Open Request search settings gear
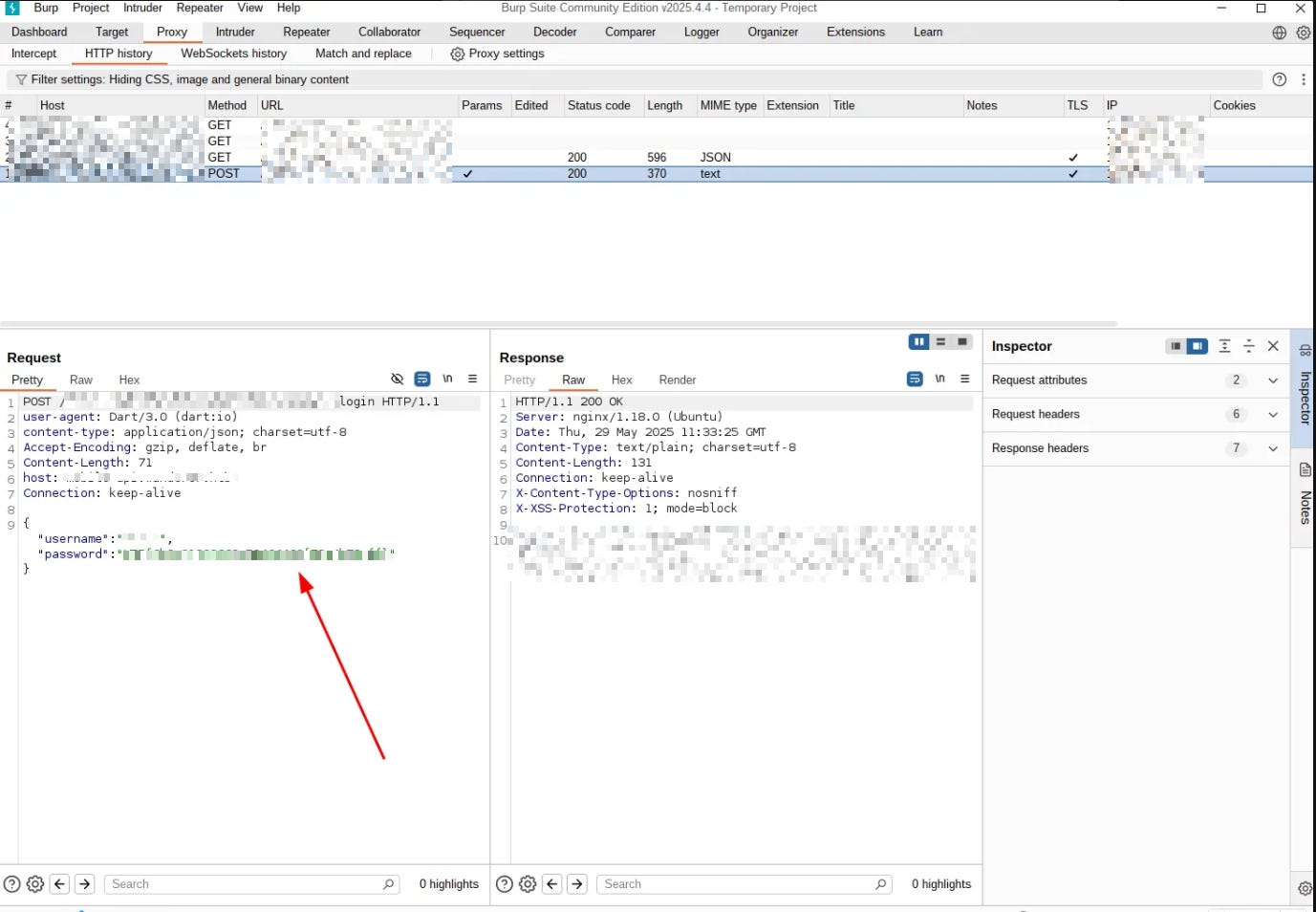1316x912 pixels. 35,885
